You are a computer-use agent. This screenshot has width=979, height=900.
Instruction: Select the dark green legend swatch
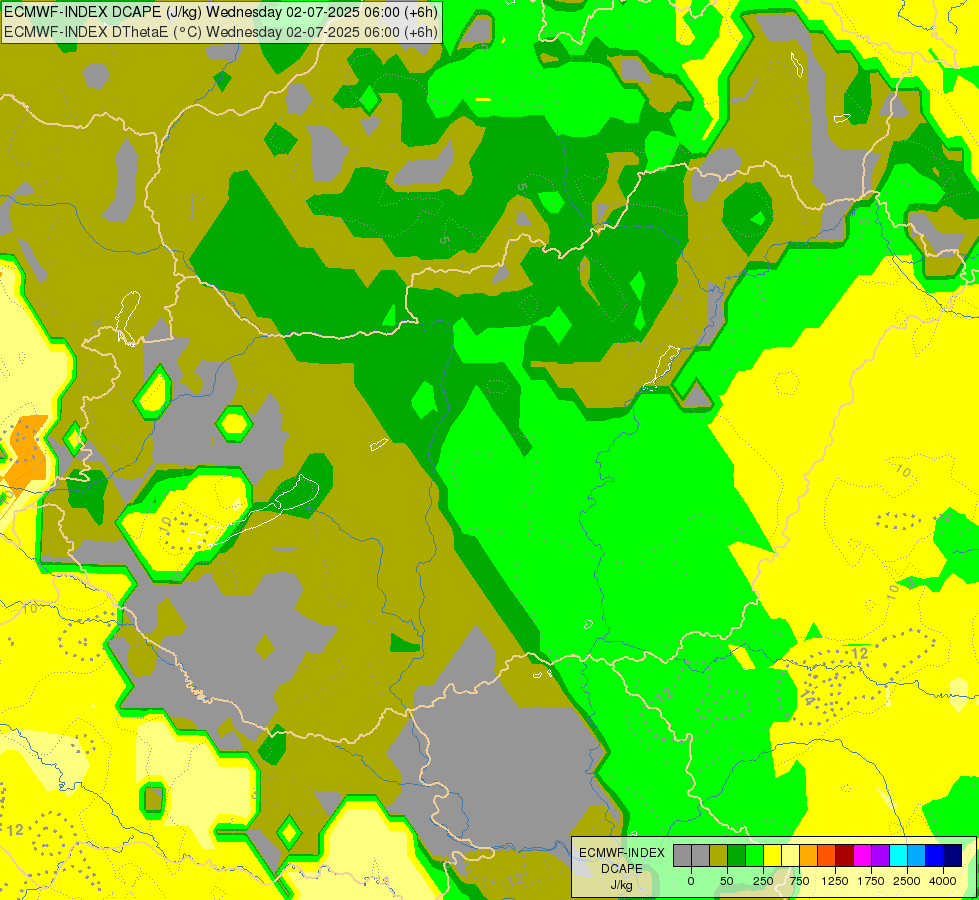click(x=737, y=856)
